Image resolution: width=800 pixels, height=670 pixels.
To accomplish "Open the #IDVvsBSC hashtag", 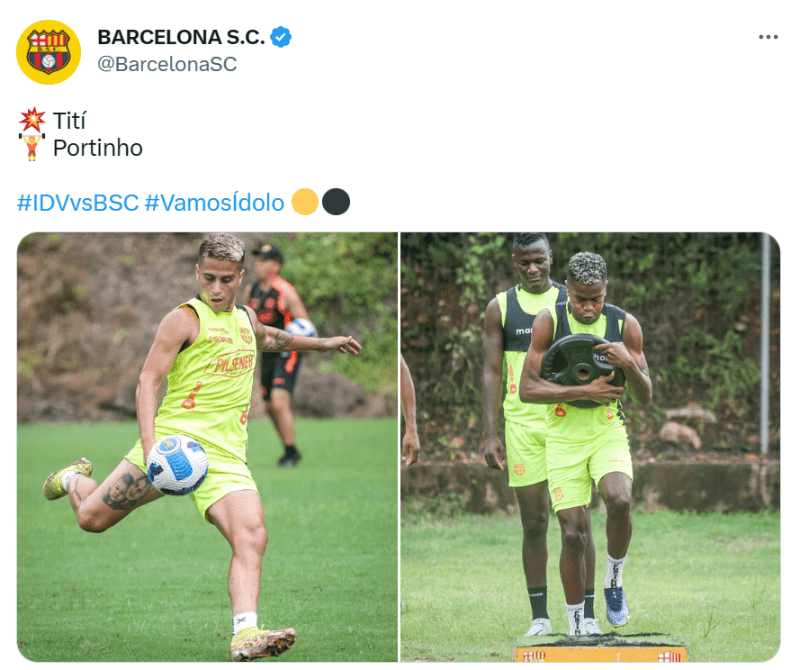I will 78,203.
